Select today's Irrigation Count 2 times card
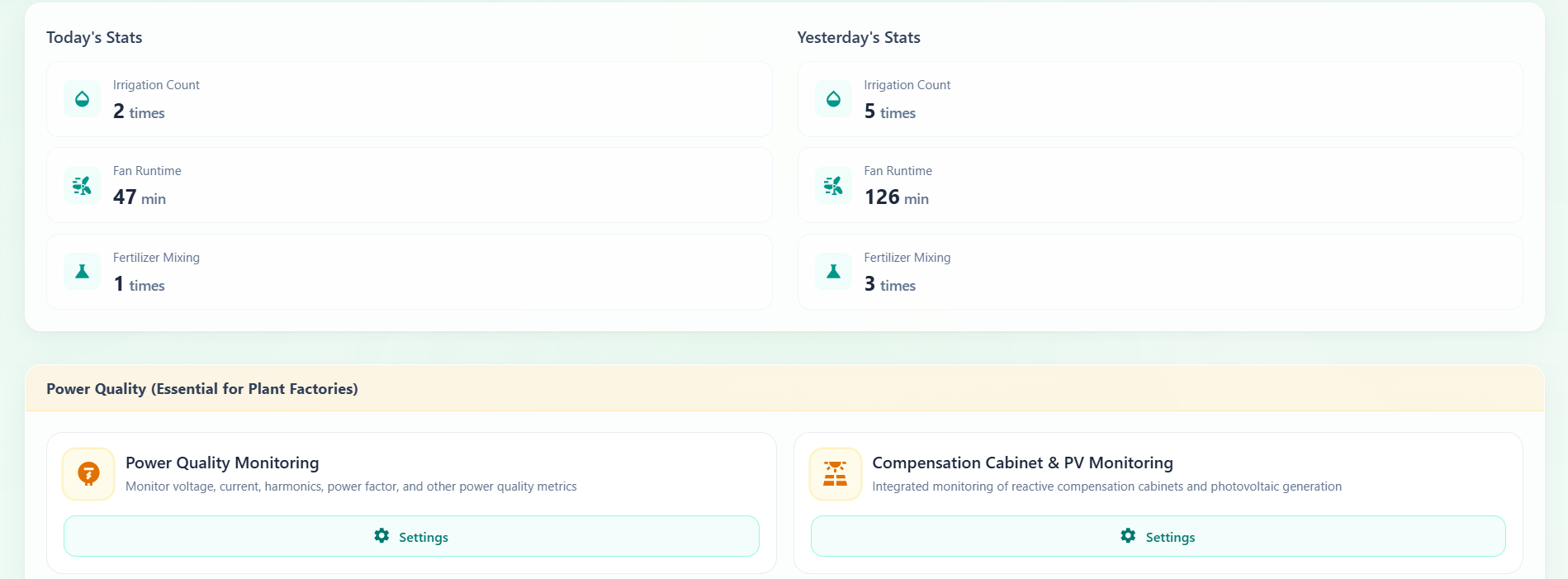 coord(410,99)
